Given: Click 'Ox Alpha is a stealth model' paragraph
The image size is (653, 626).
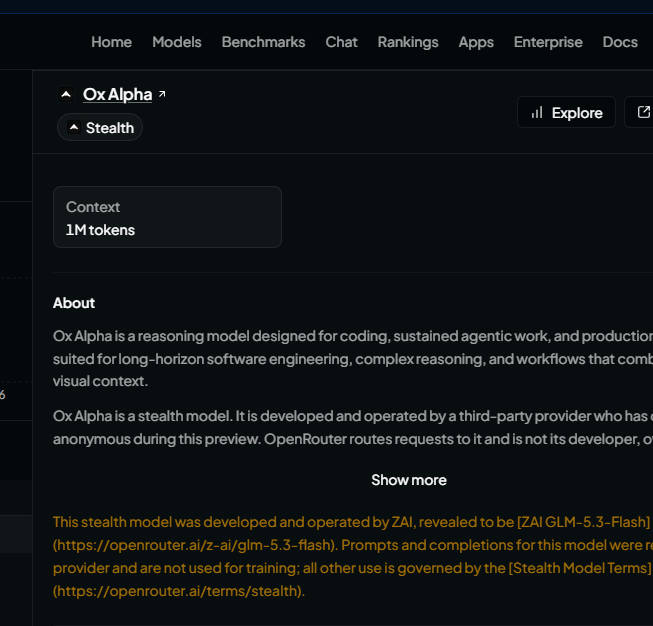Looking at the screenshot, I should point(353,427).
